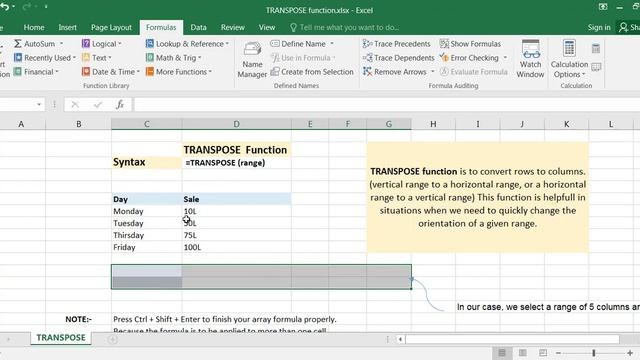640x360 pixels.
Task: Click horizontal scrollbar left arrow
Action: 400,339
